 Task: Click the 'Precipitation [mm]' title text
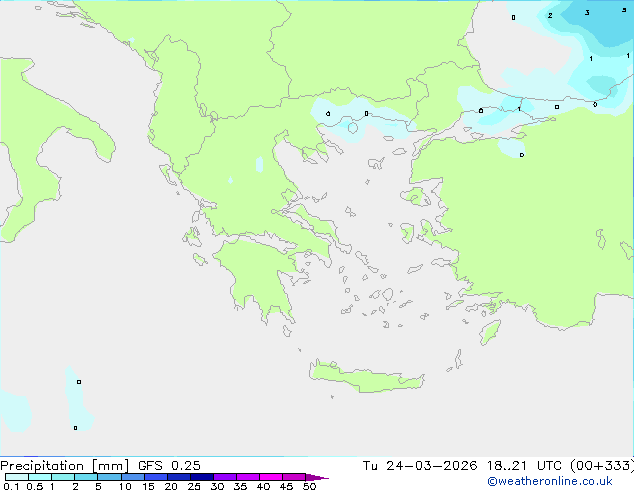tap(65, 466)
